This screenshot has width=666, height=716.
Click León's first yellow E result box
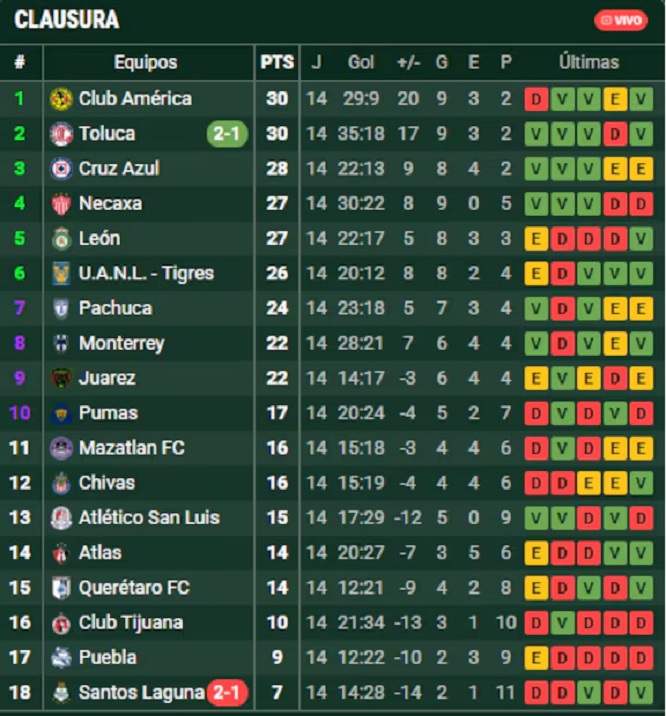point(536,239)
